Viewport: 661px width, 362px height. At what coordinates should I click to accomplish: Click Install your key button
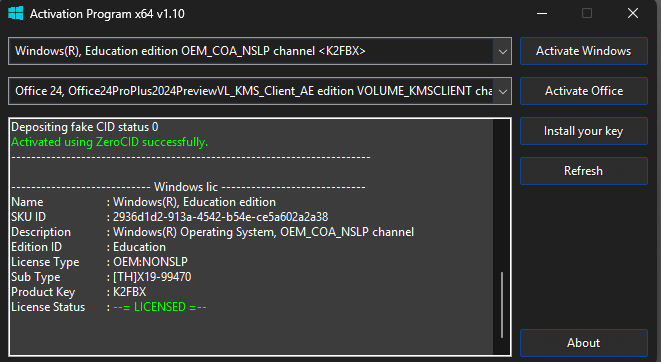point(583,131)
